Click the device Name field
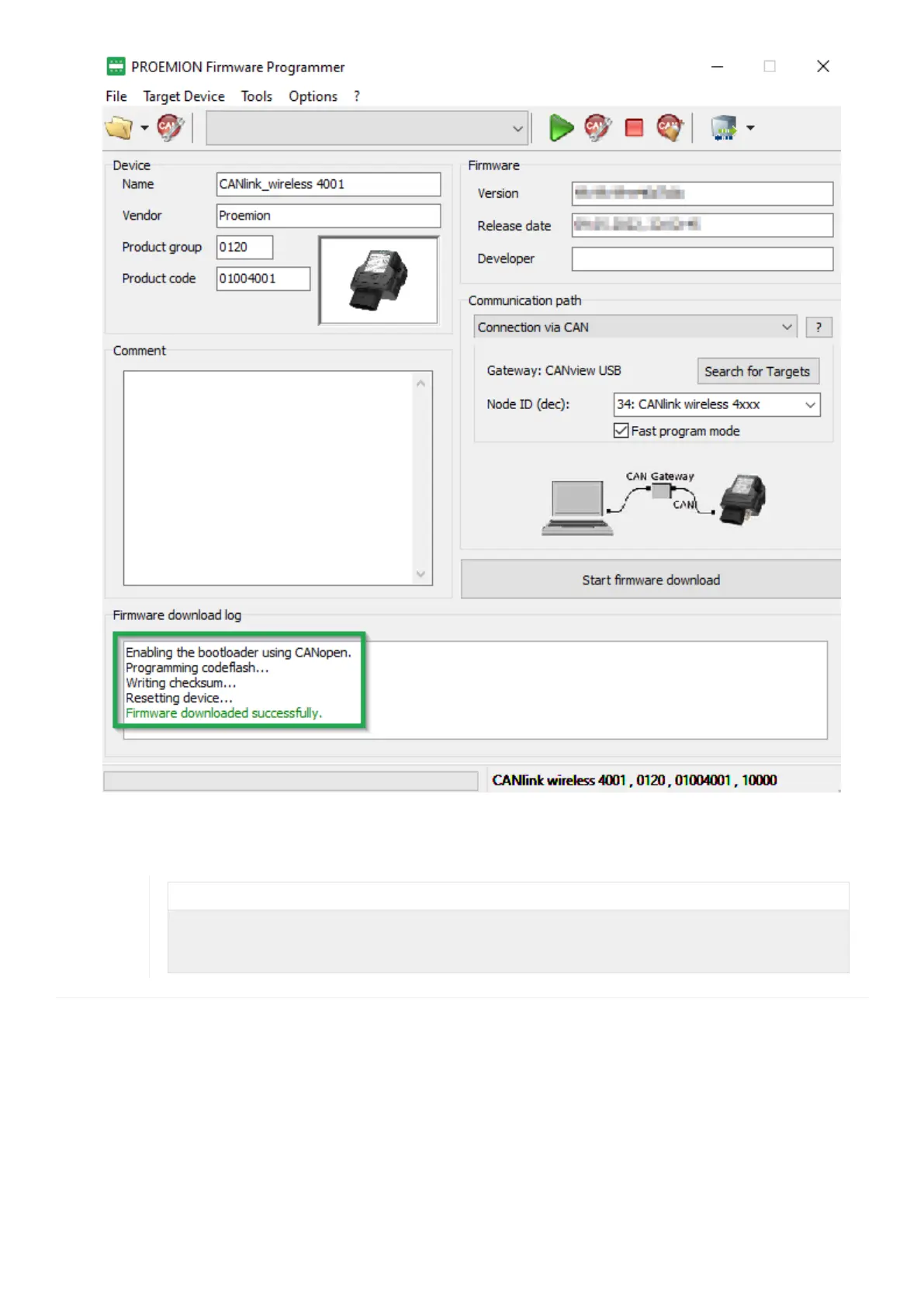Viewport: 924px width, 1307px height. (328, 184)
